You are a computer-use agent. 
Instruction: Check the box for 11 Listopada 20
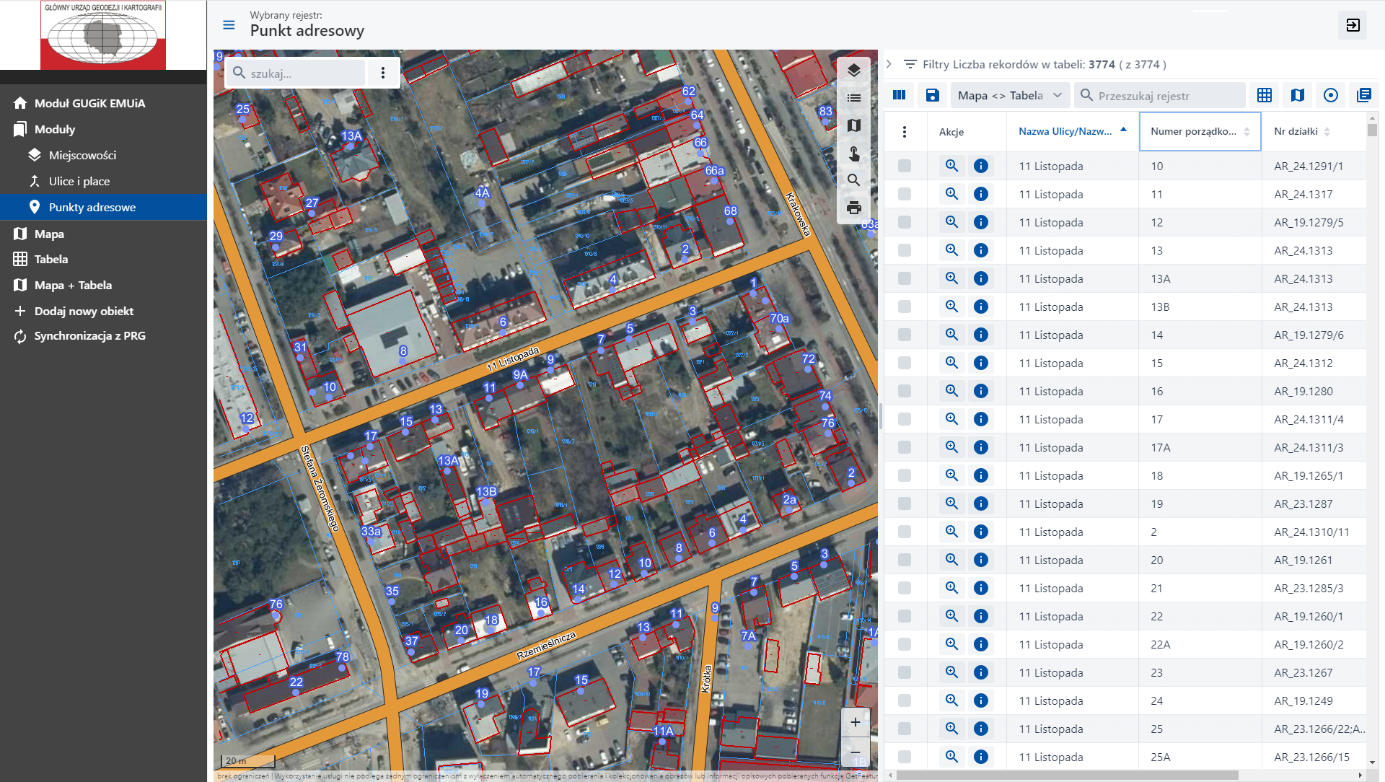[x=904, y=560]
